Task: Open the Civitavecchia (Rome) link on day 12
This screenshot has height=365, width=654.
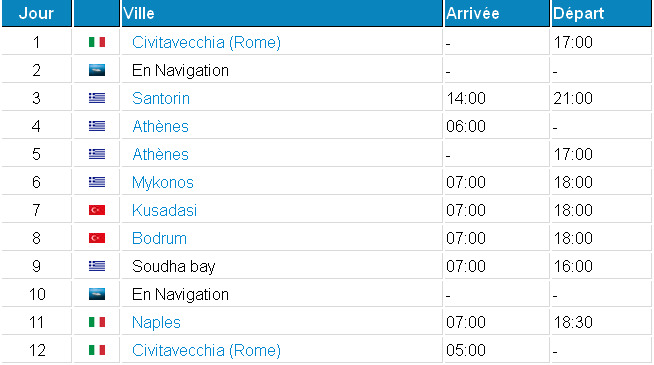Action: click(x=206, y=350)
